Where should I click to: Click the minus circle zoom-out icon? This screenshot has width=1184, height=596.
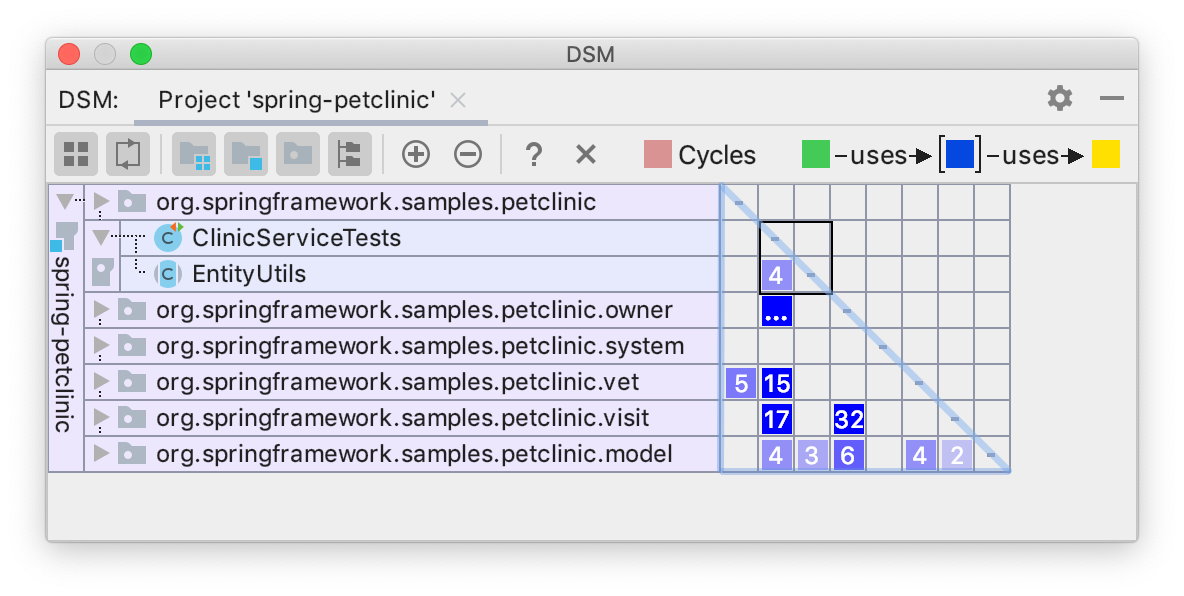point(468,154)
